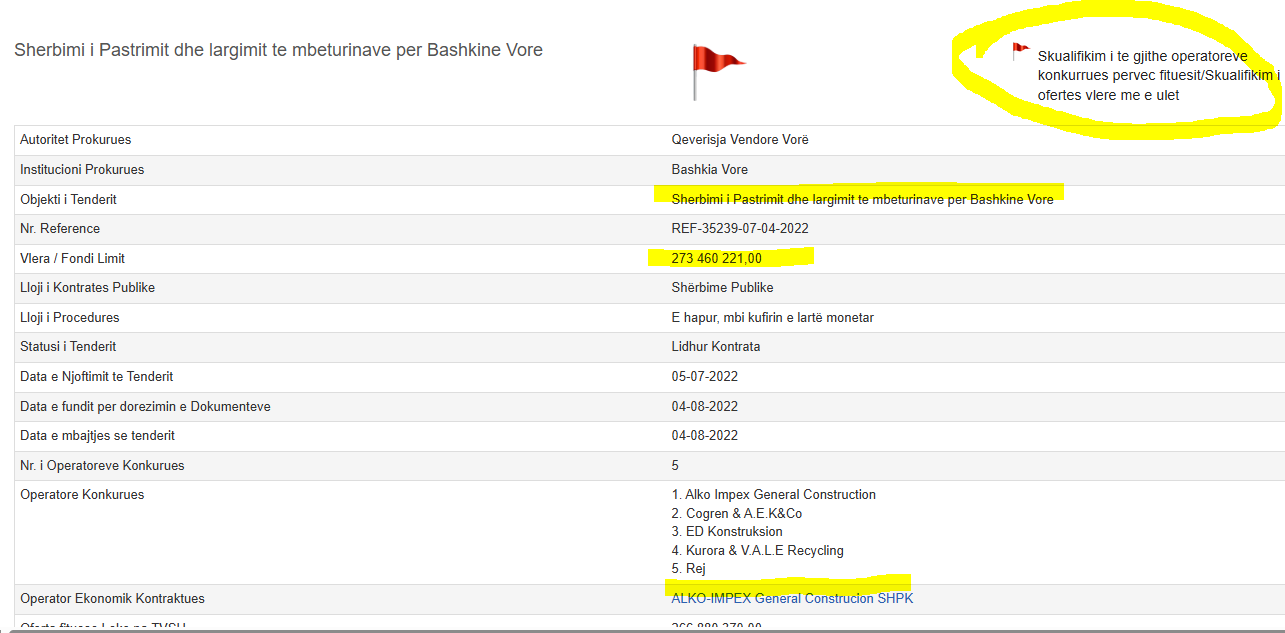The width and height of the screenshot is (1285, 633).
Task: Open the ALKO-IMPEX General Construcion SHPK link
Action: coord(792,599)
